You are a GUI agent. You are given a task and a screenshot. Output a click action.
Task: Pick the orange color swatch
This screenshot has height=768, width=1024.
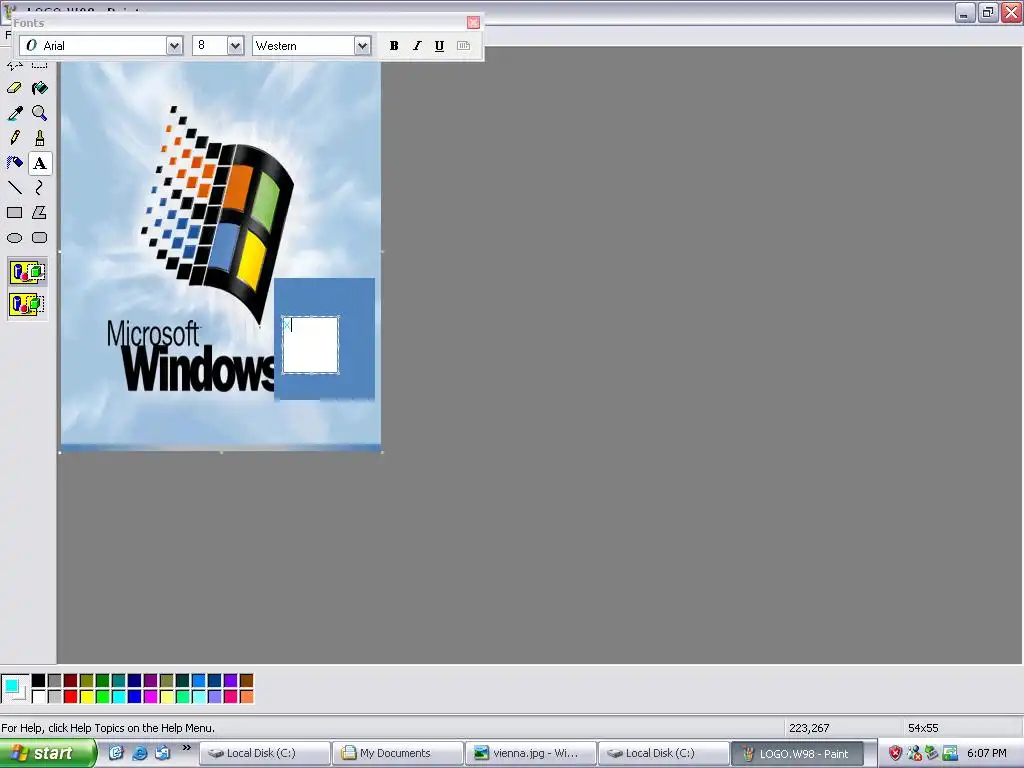[x=246, y=697]
